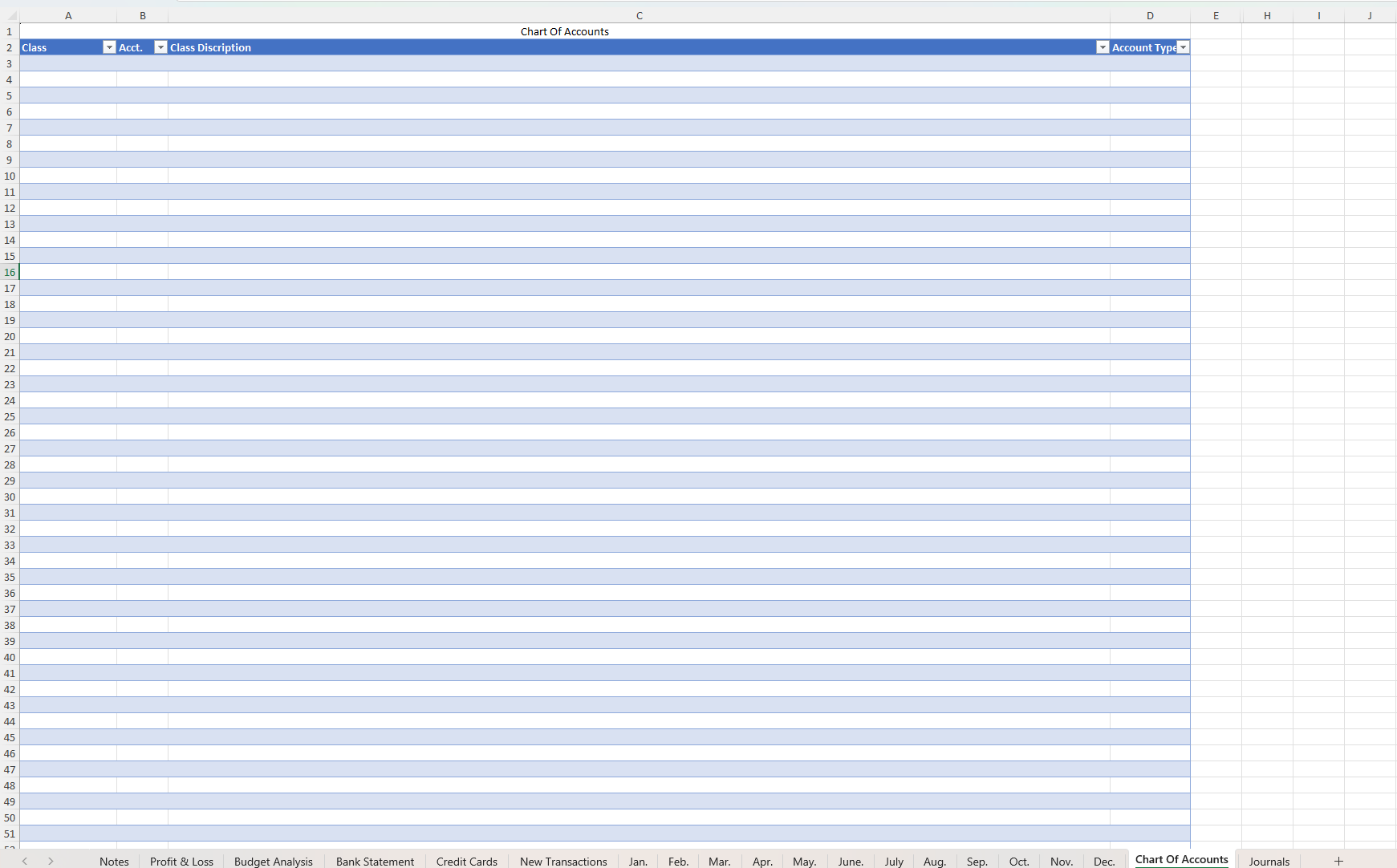The image size is (1397, 868).
Task: Switch to the Notes sheet tab
Action: (x=114, y=861)
